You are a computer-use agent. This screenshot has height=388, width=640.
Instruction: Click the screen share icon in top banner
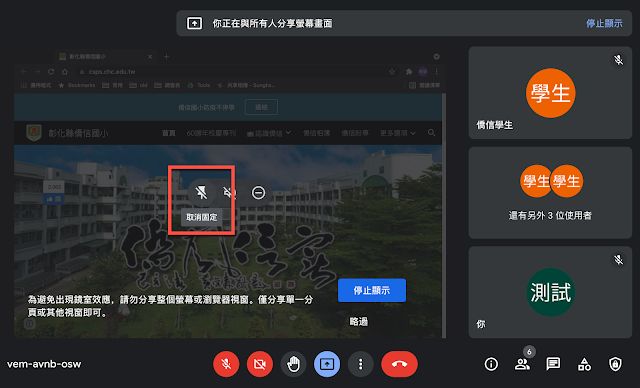click(194, 23)
